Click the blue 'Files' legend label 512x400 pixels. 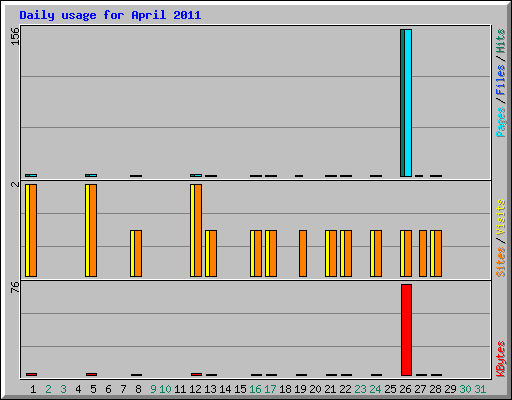point(500,80)
